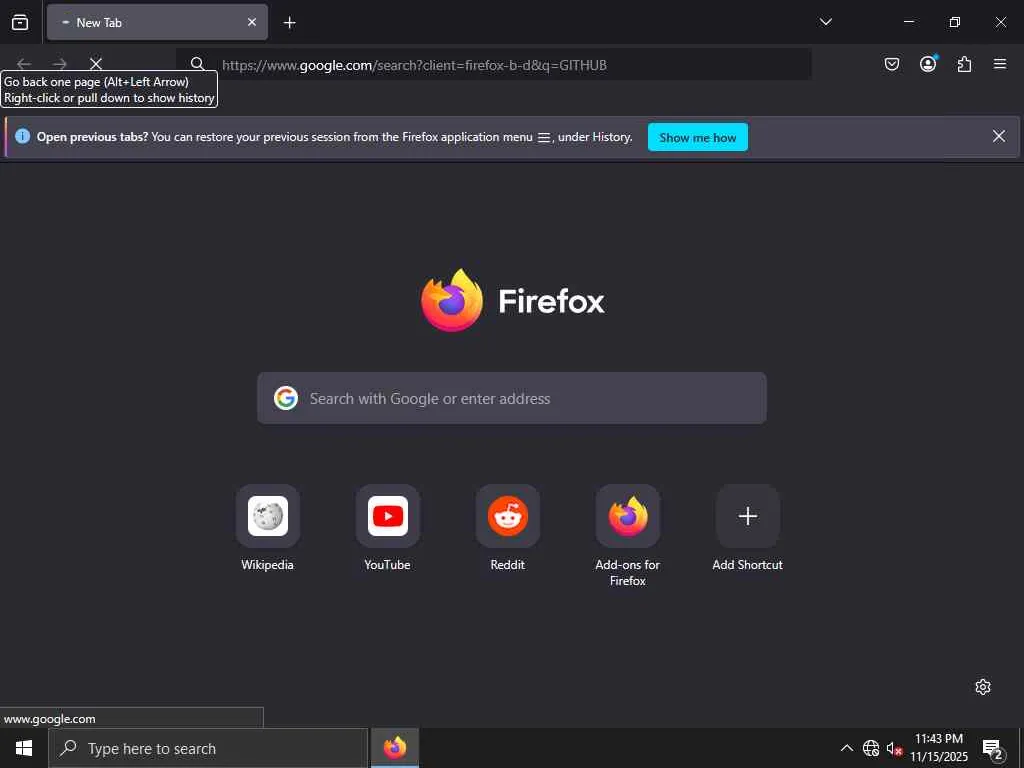
Task: Open the Wikipedia shortcut
Action: pos(268,516)
